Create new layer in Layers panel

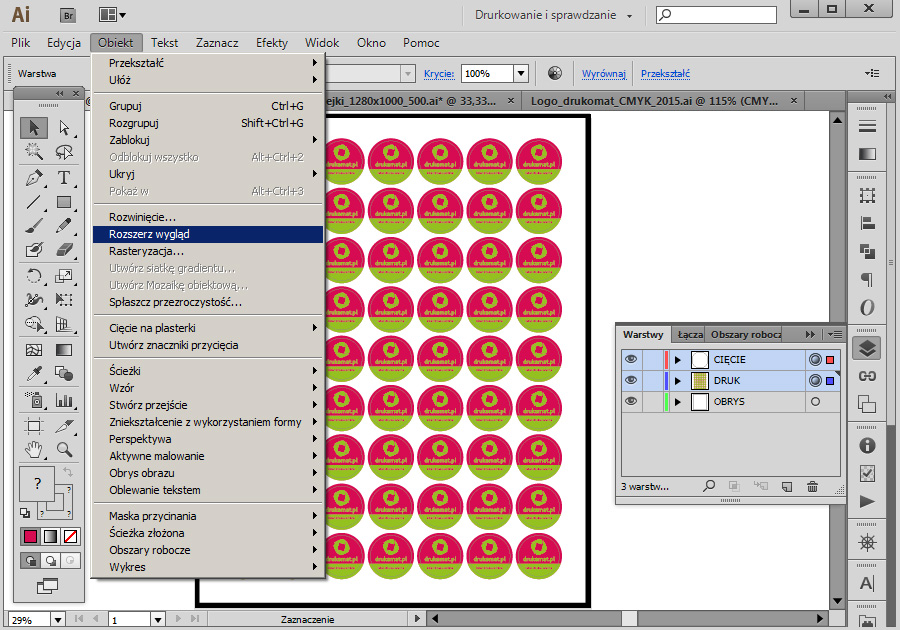point(787,487)
